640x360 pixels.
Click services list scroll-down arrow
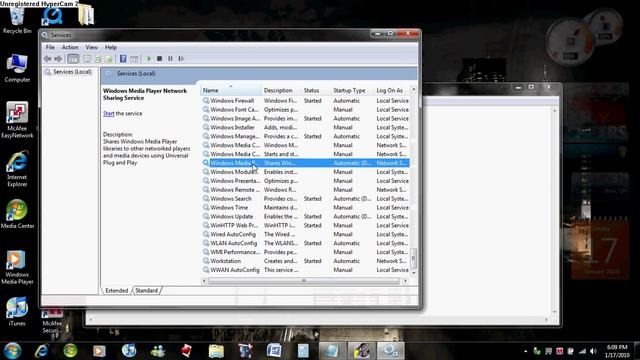point(413,273)
